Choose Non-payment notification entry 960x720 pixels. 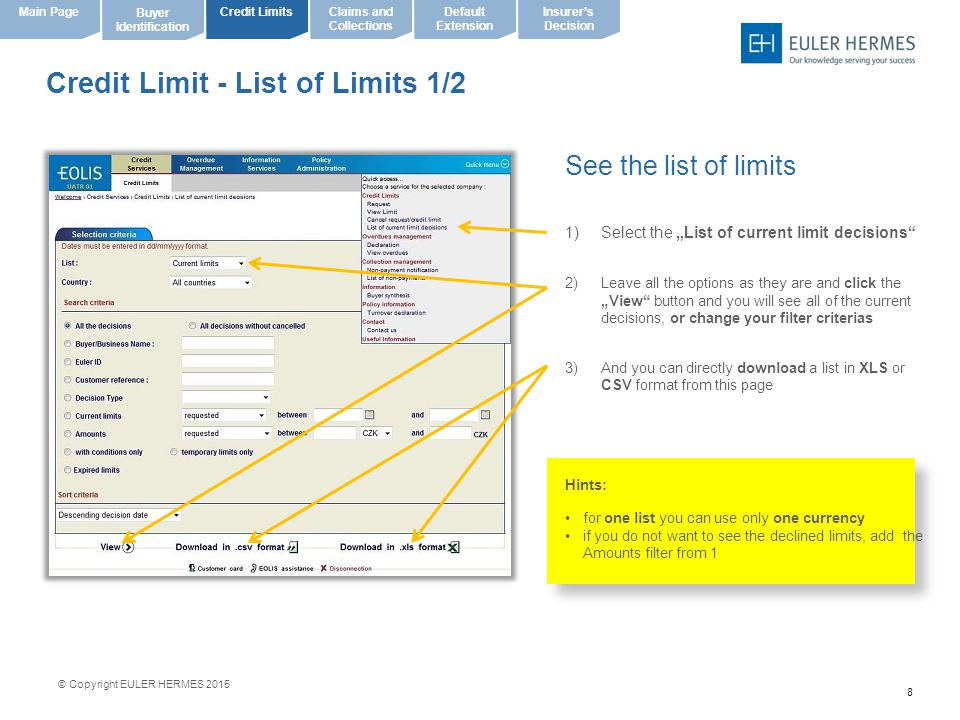click(402, 270)
